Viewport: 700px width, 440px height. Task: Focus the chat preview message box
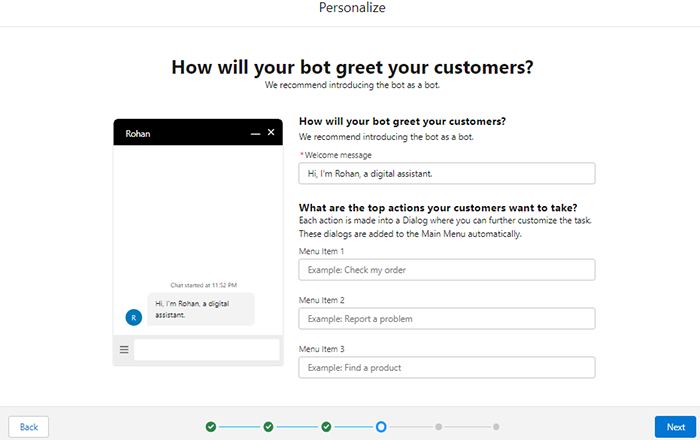(206, 349)
